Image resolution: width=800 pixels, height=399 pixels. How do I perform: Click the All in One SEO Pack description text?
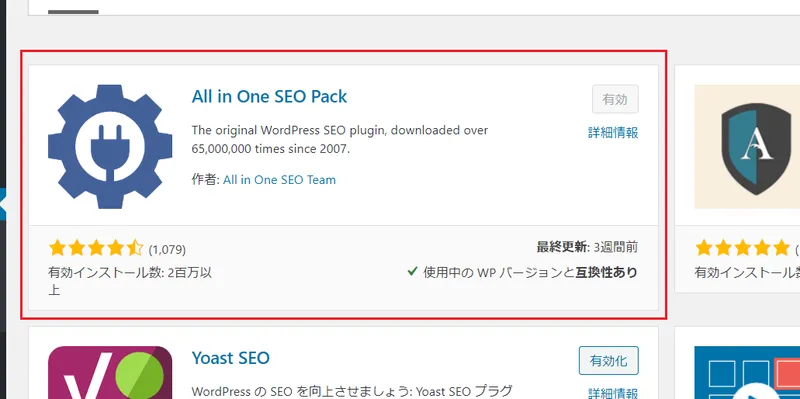340,139
